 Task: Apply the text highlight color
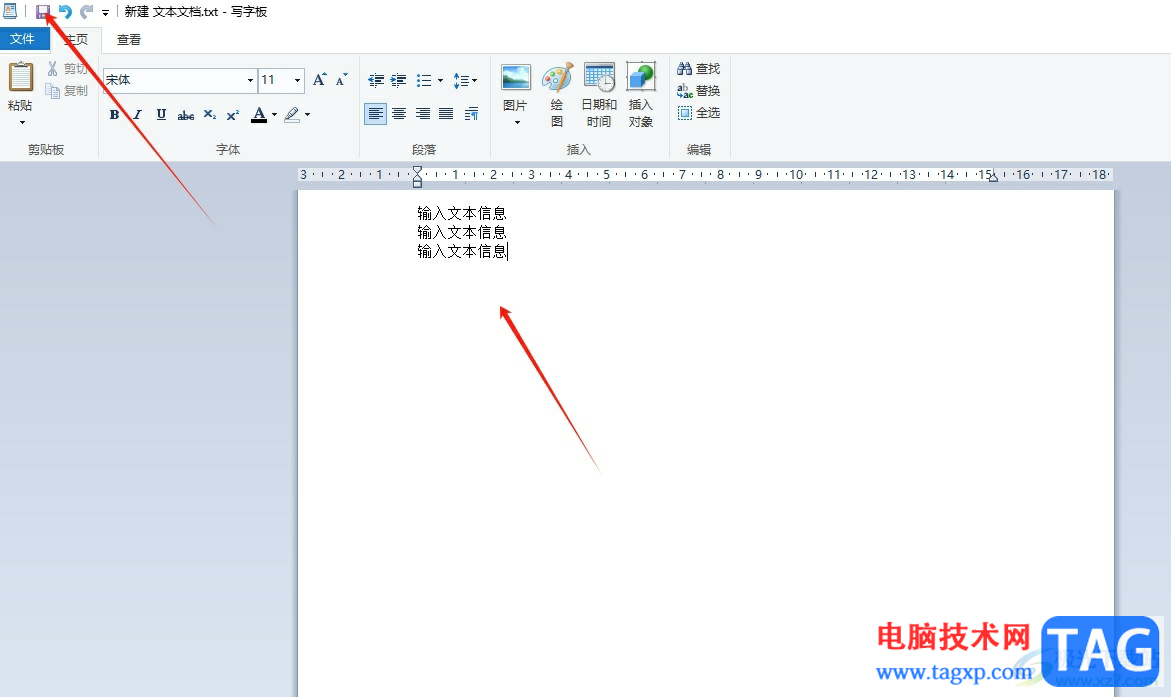[x=292, y=114]
